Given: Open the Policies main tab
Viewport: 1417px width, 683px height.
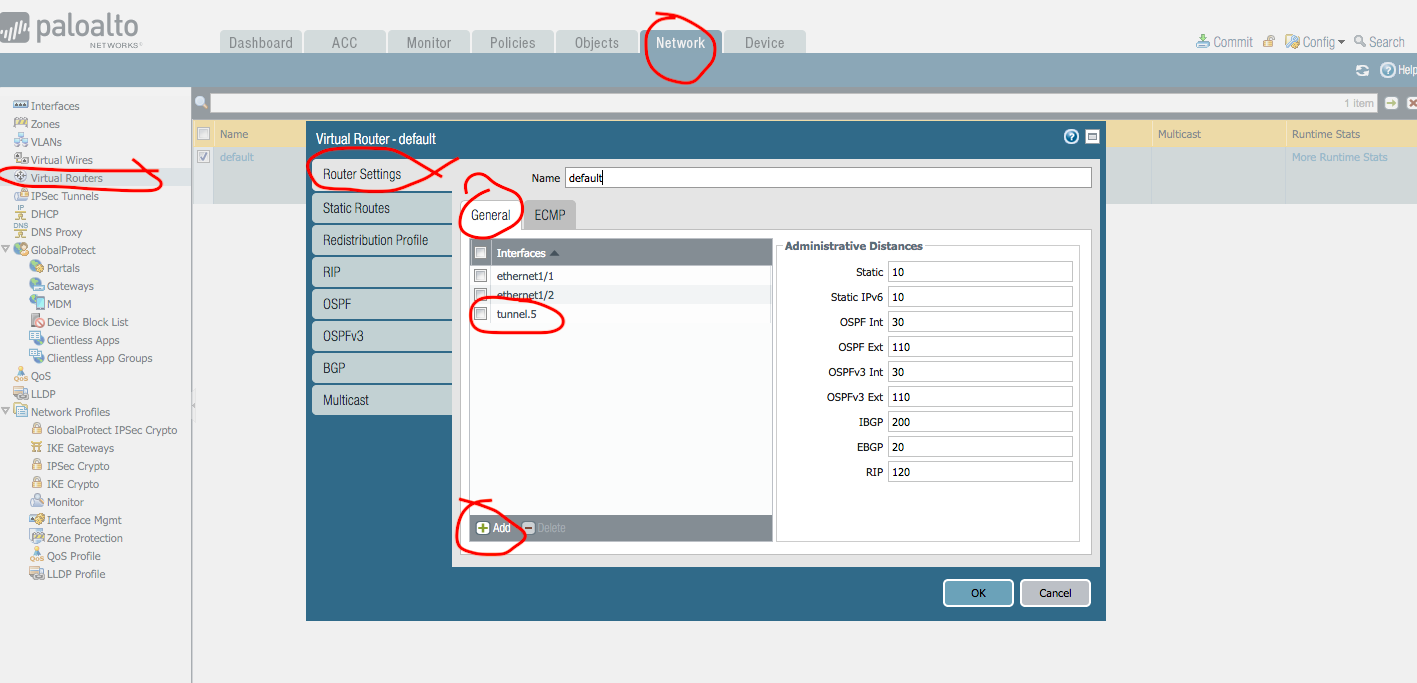Looking at the screenshot, I should [x=512, y=43].
